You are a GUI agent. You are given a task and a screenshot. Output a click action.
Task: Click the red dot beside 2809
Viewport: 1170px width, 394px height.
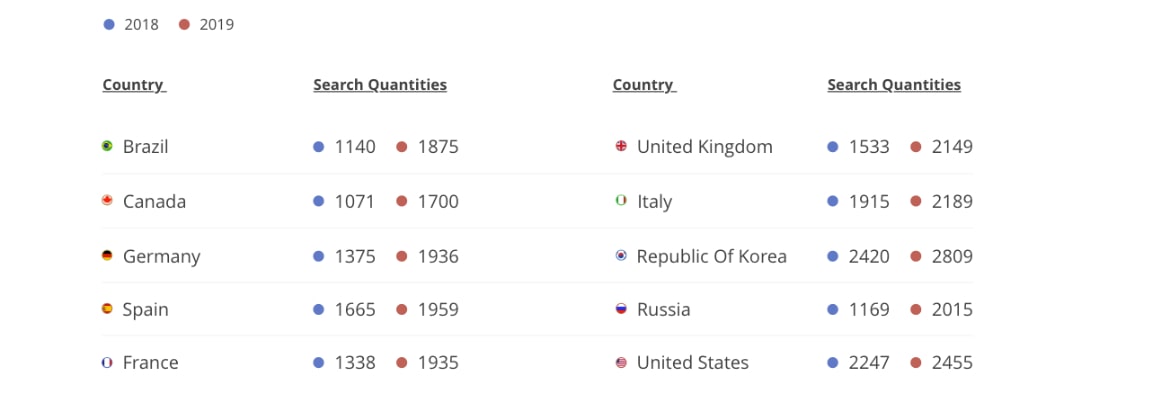pos(916,257)
